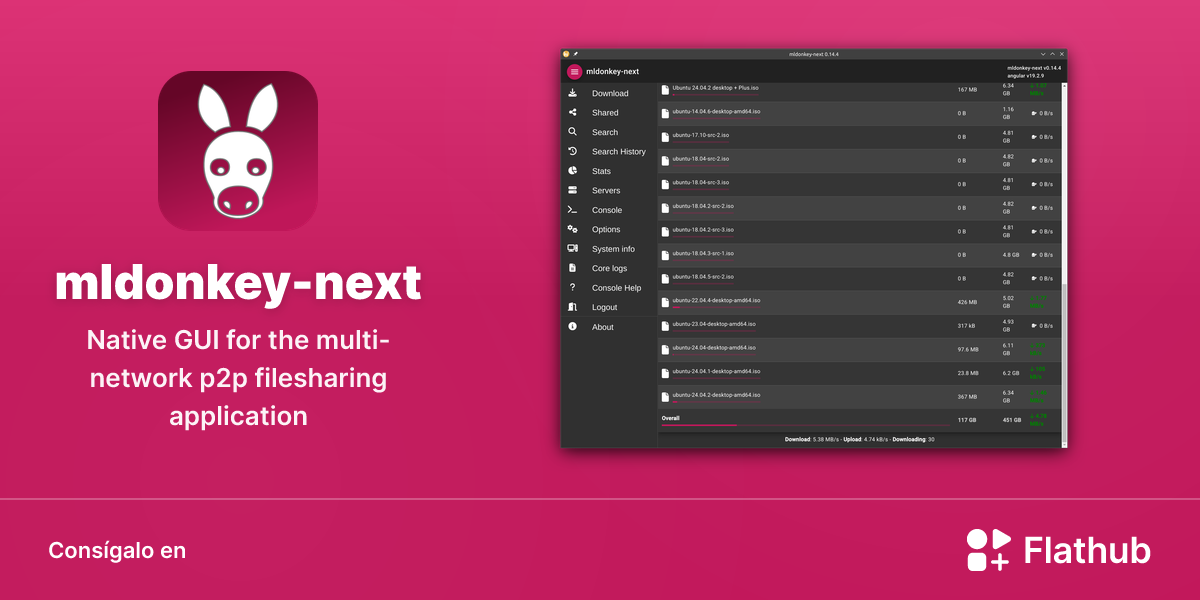1200x600 pixels.
Task: Click the Stats pie chart icon
Action: point(572,171)
